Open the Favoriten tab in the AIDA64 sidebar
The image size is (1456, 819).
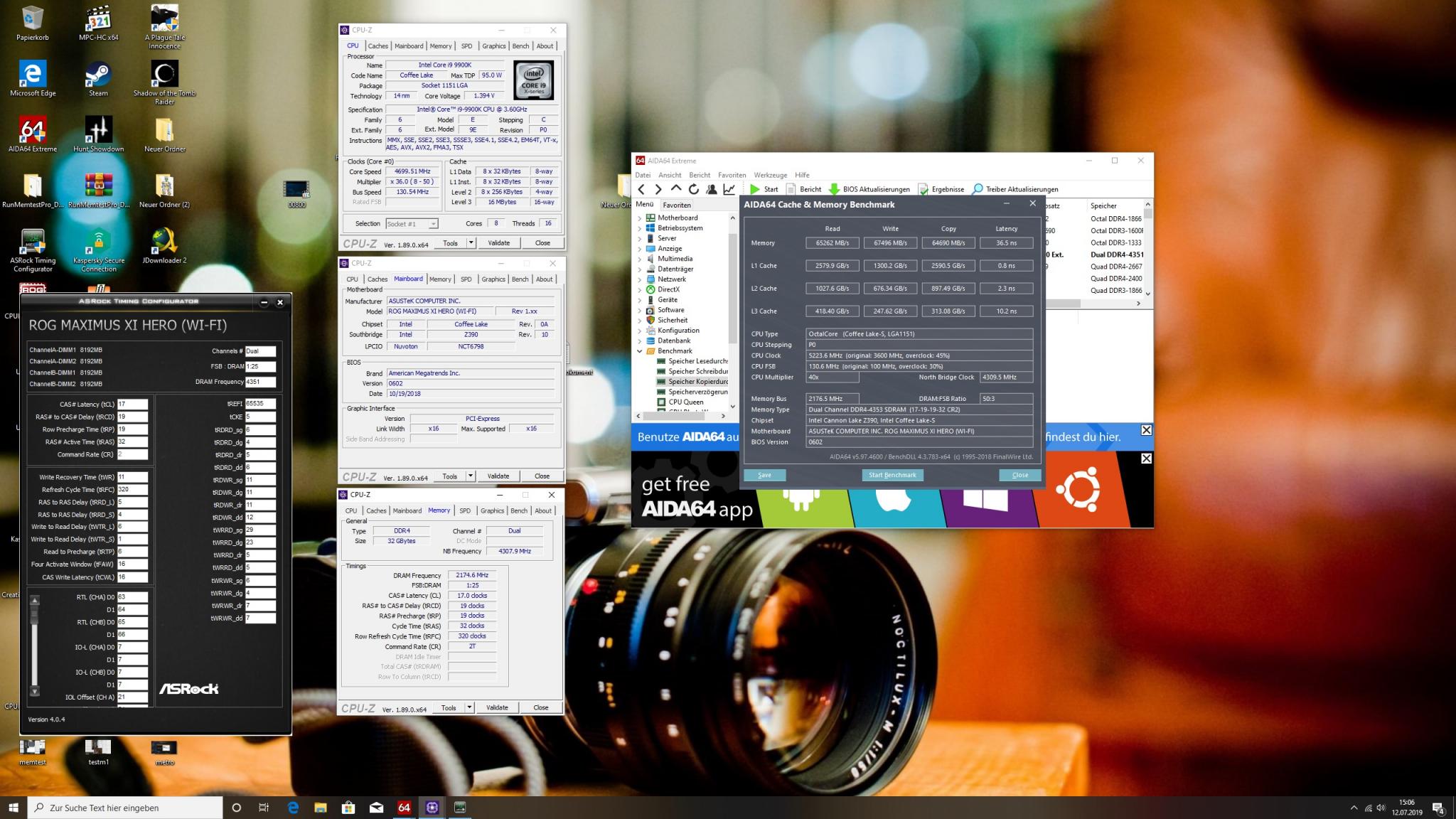(676, 205)
